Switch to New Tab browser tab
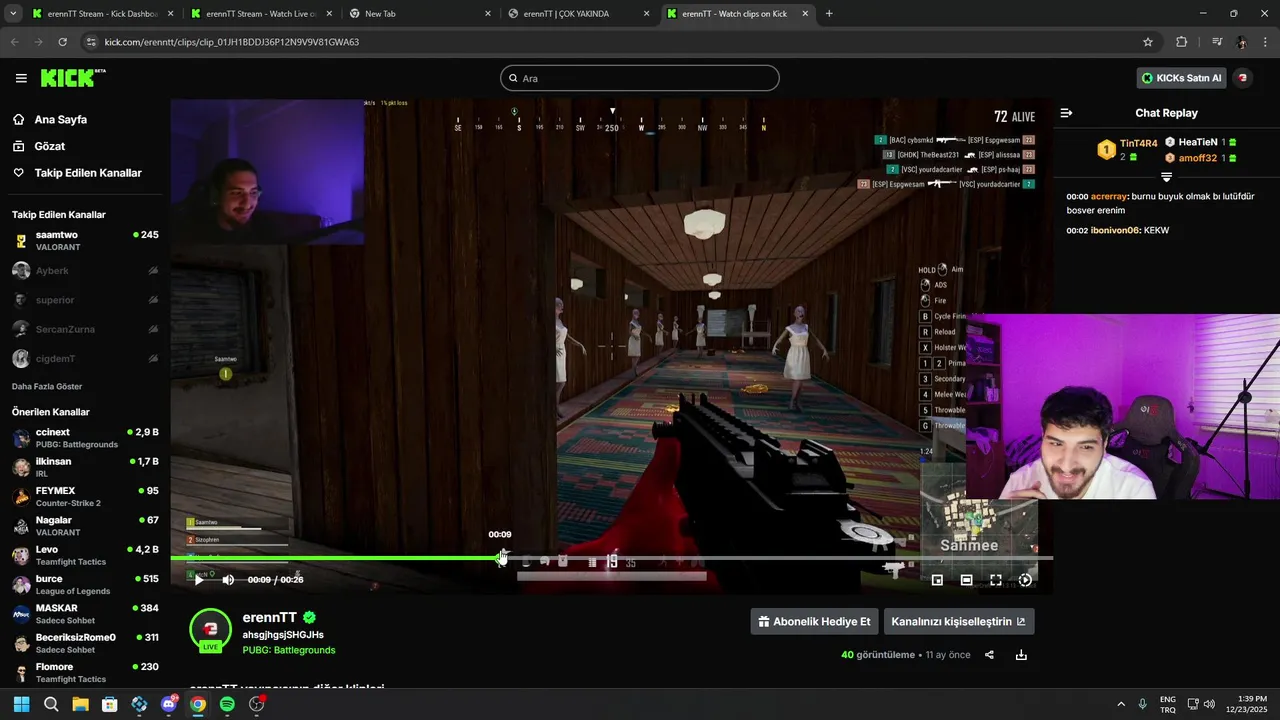This screenshot has height=720, width=1280. pyautogui.click(x=420, y=14)
